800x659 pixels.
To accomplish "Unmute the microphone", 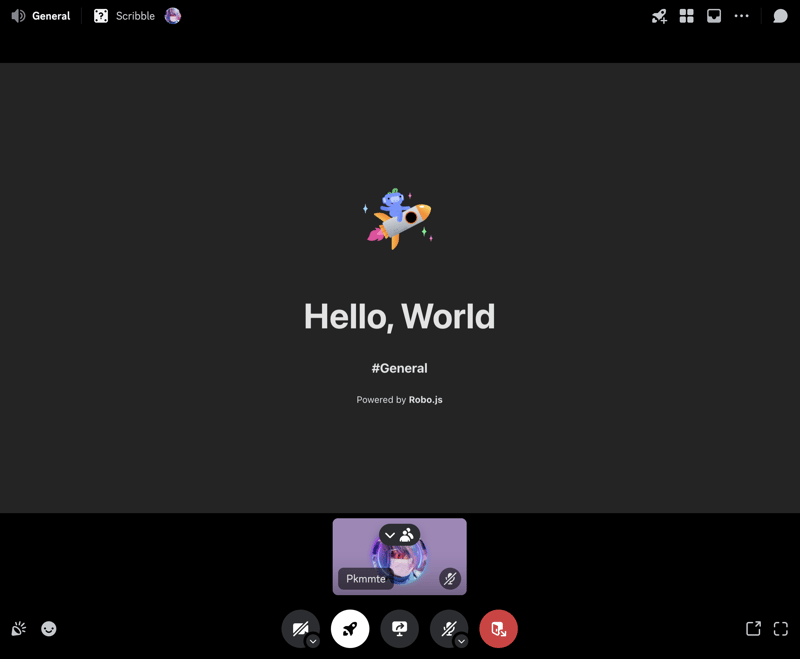I will (448, 629).
